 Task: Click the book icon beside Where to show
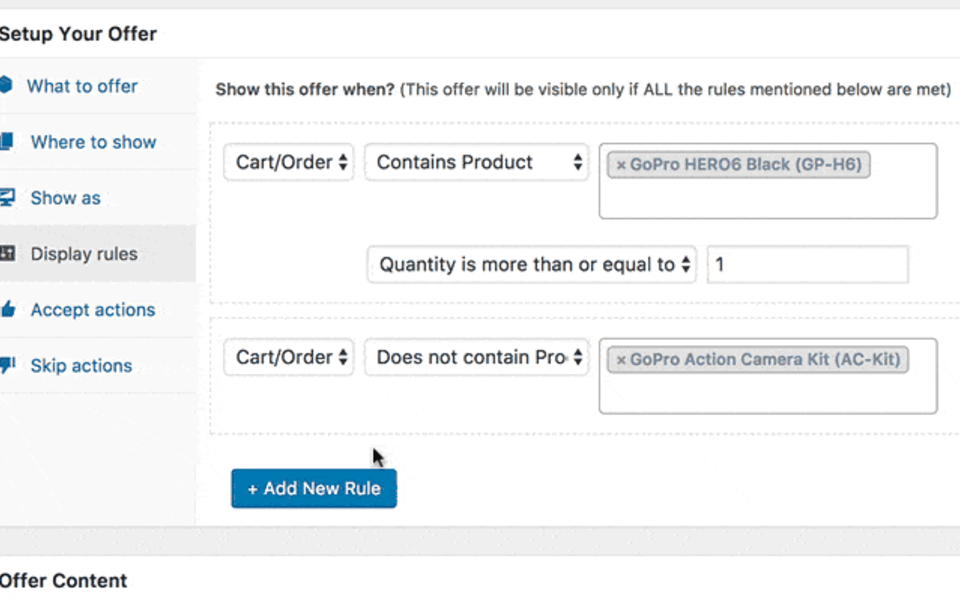(x=7, y=141)
